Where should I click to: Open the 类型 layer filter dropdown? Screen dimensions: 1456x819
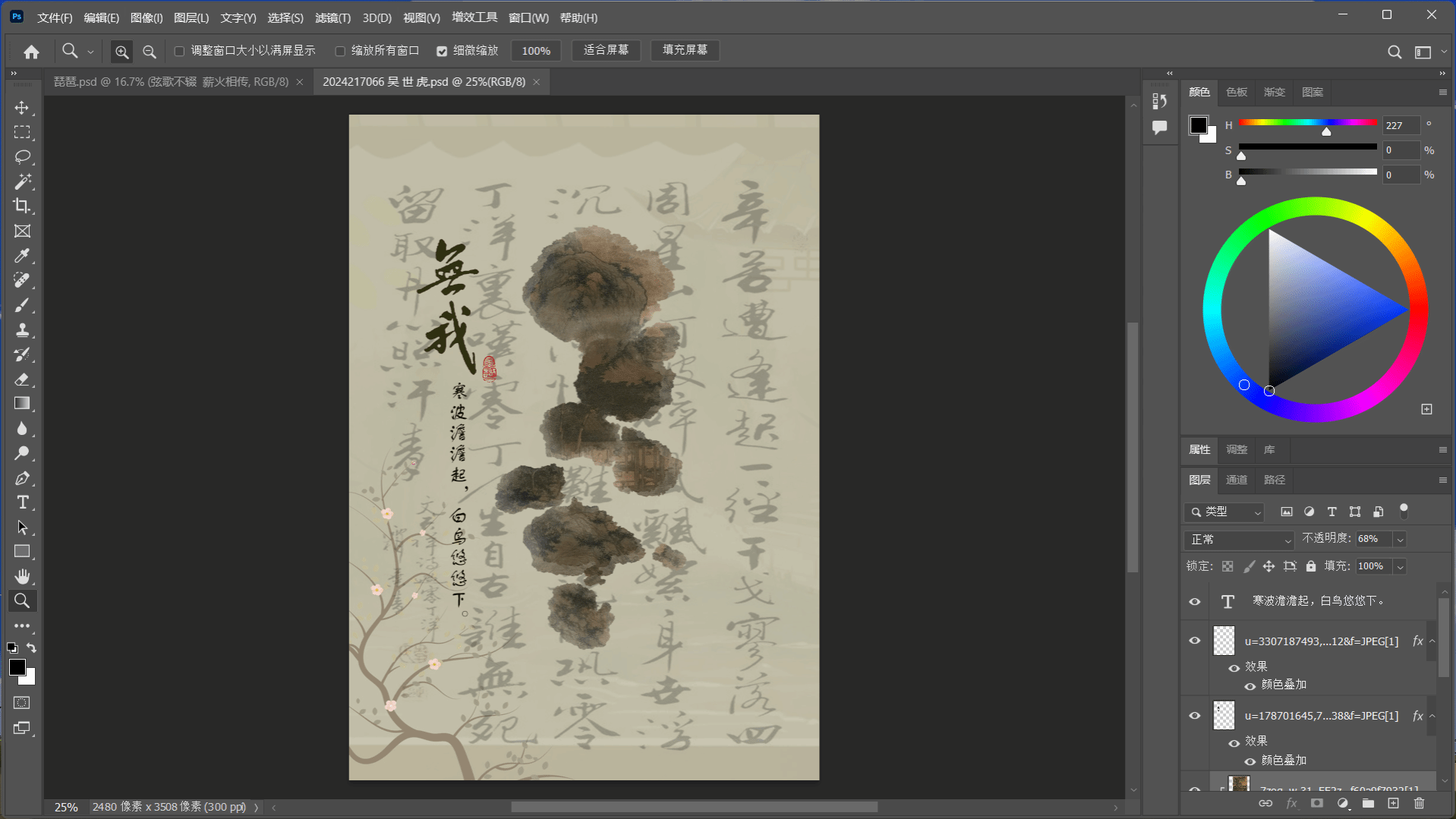pos(1224,512)
